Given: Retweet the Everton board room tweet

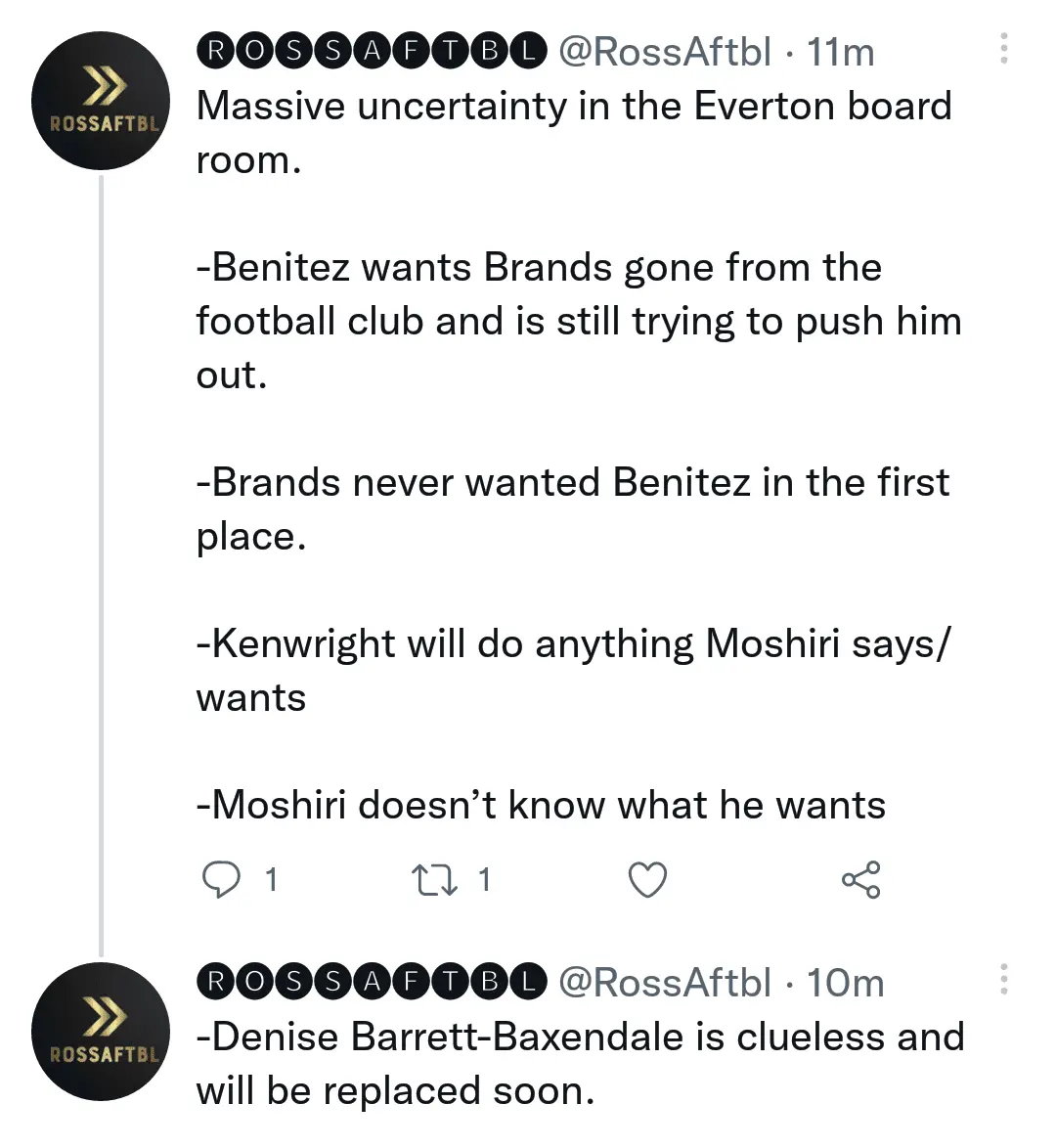Looking at the screenshot, I should [434, 880].
